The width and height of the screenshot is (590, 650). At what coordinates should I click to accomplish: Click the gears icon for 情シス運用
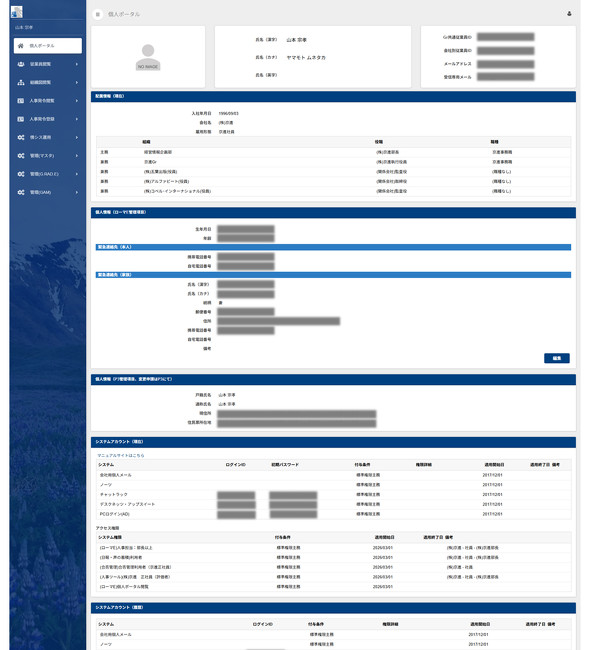click(x=21, y=137)
